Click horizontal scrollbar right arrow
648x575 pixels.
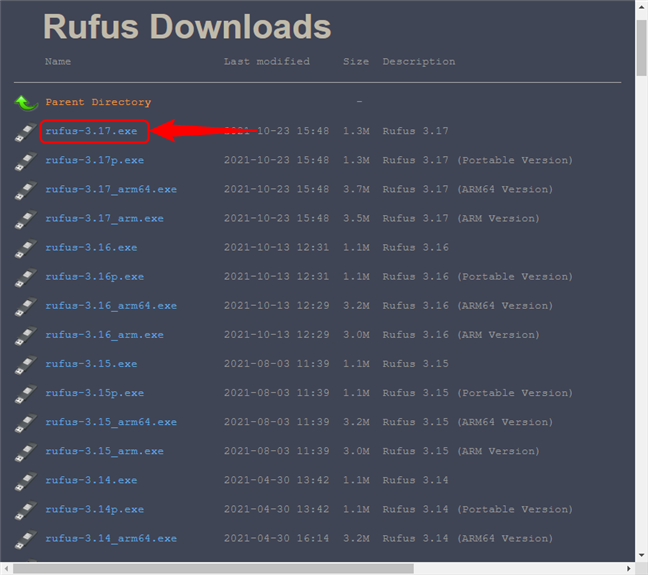629,568
